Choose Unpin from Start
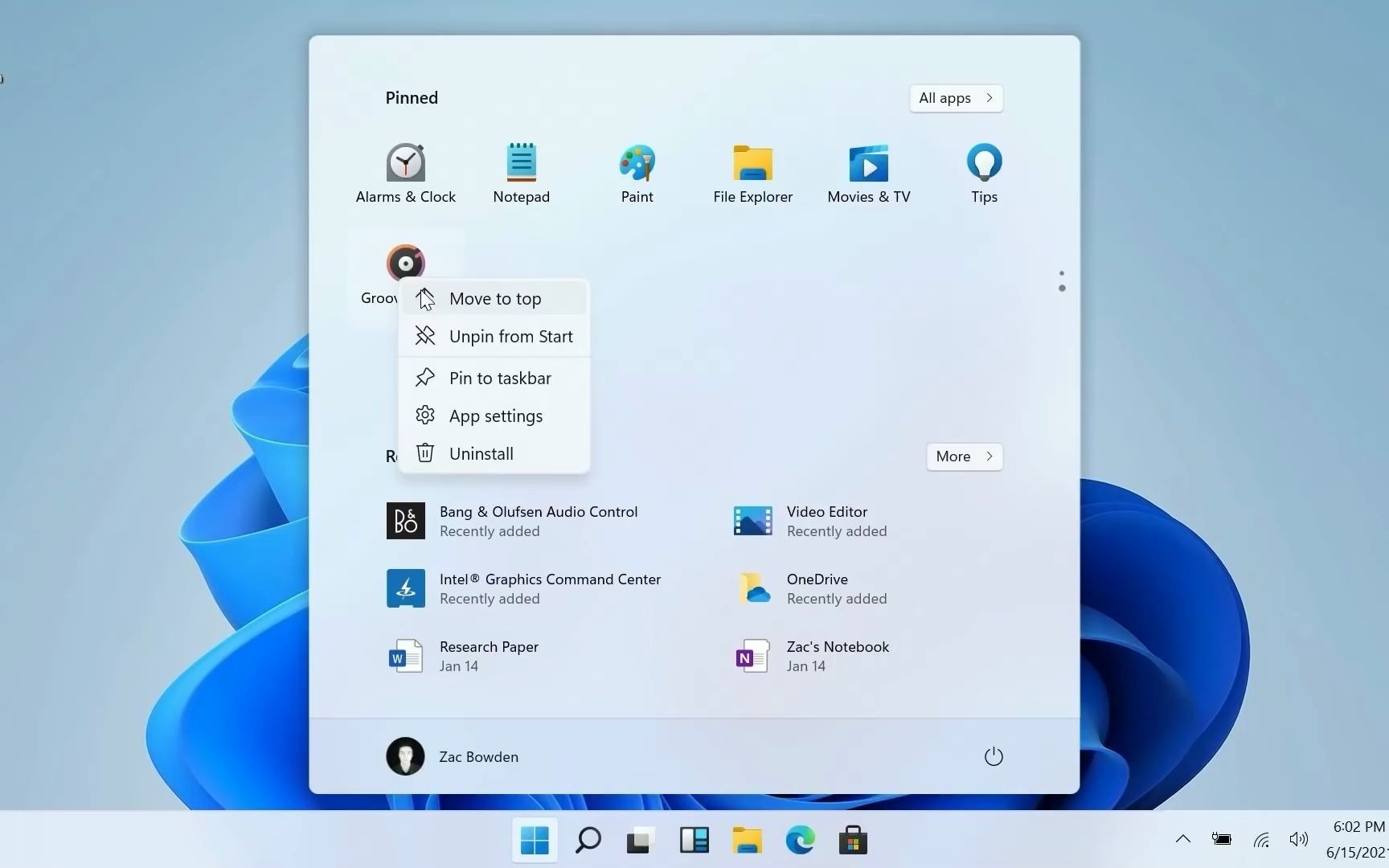The image size is (1389, 868). click(x=494, y=336)
